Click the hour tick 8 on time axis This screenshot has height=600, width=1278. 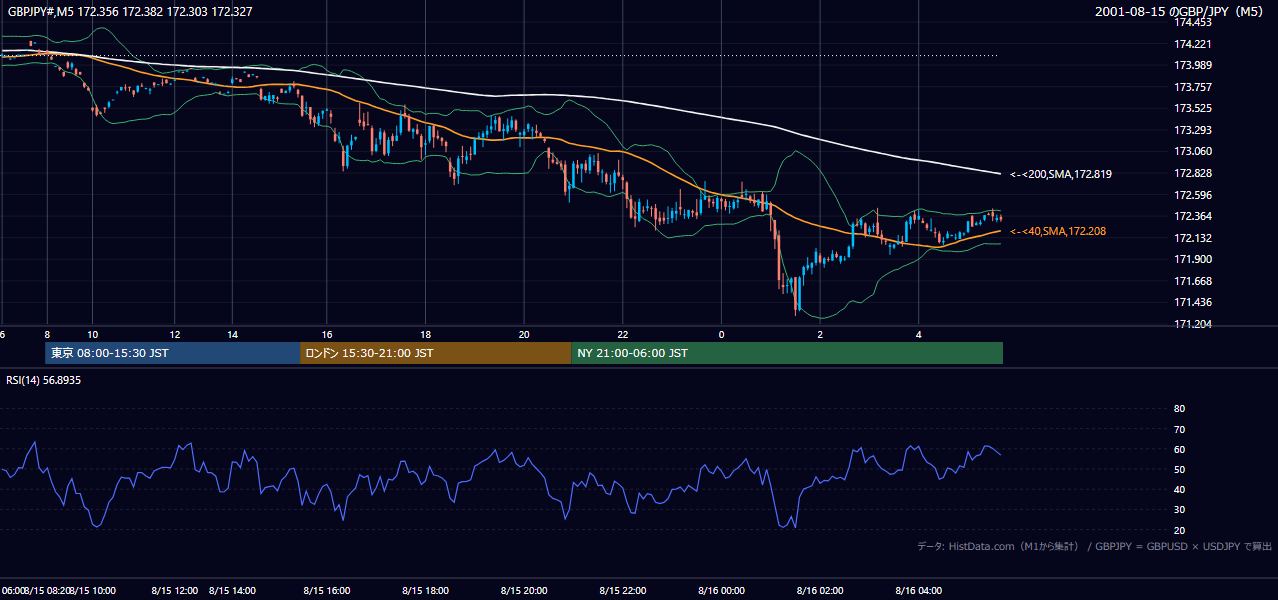tap(46, 334)
